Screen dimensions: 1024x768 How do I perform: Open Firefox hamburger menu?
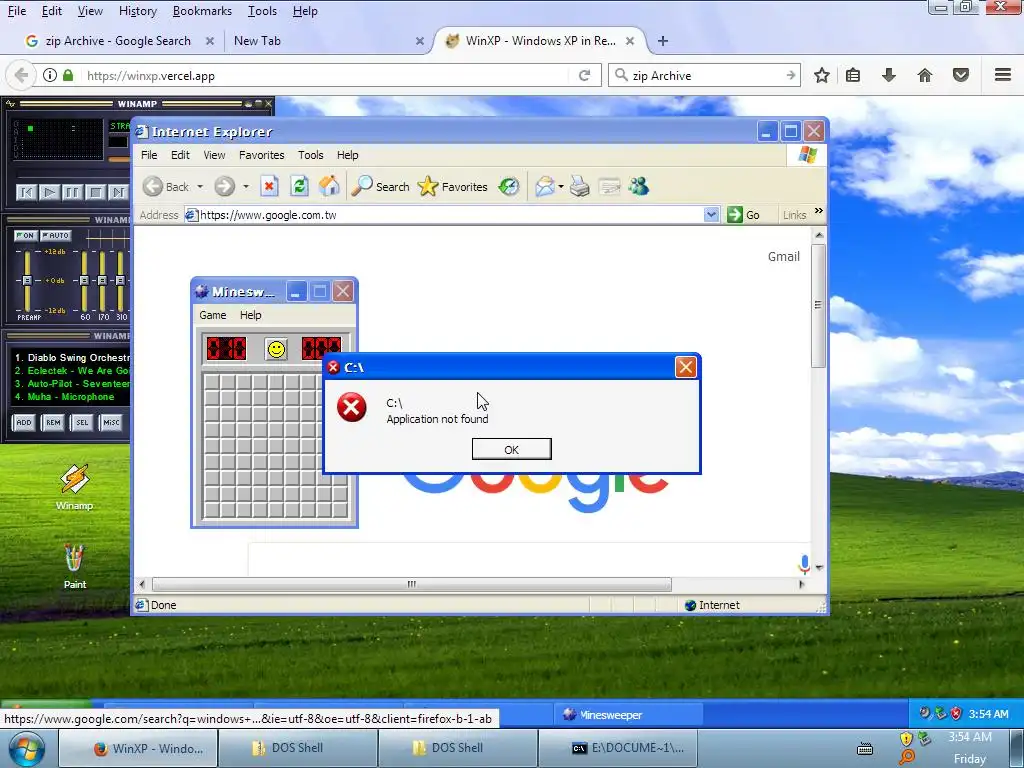tap(1003, 75)
